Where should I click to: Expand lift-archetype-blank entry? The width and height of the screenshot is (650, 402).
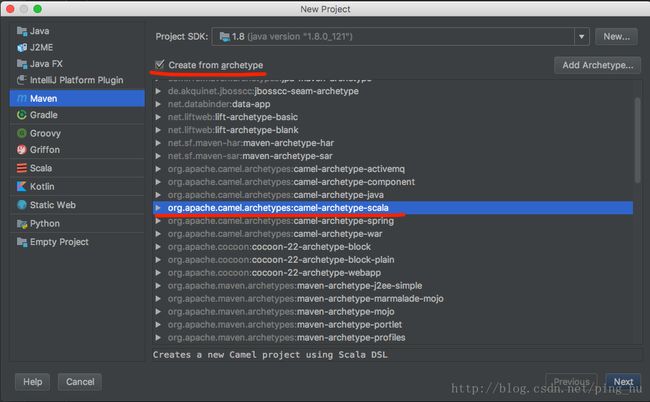pyautogui.click(x=158, y=130)
